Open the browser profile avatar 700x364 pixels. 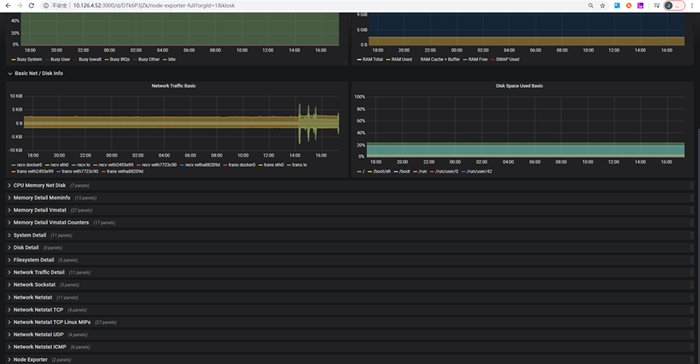coord(668,5)
